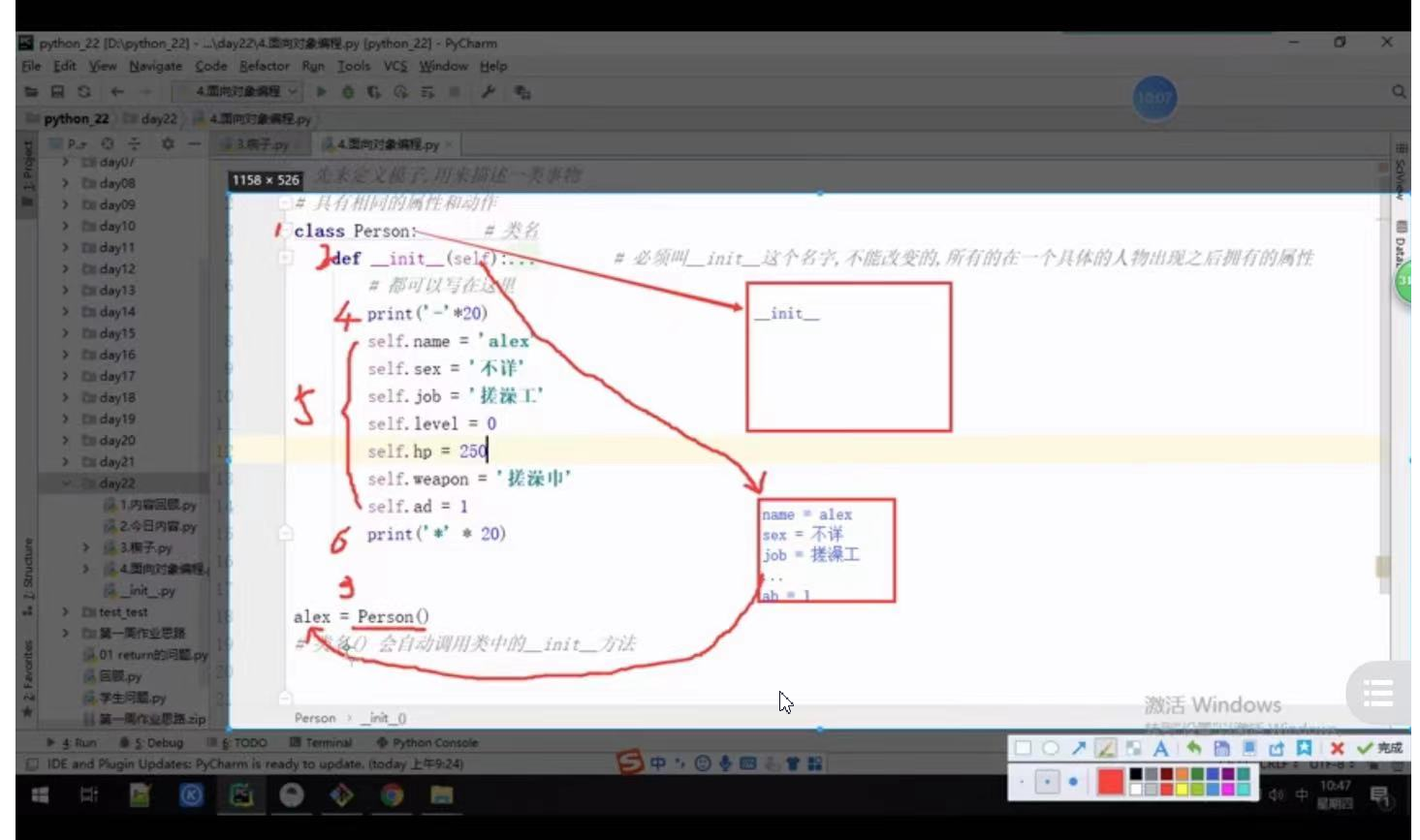1420x840 pixels.
Task: Select the ellipse annotation tool
Action: [1051, 748]
